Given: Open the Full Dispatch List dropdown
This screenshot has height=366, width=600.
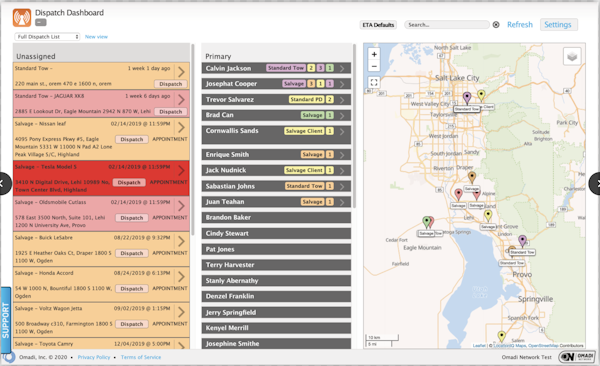Looking at the screenshot, I should point(47,37).
